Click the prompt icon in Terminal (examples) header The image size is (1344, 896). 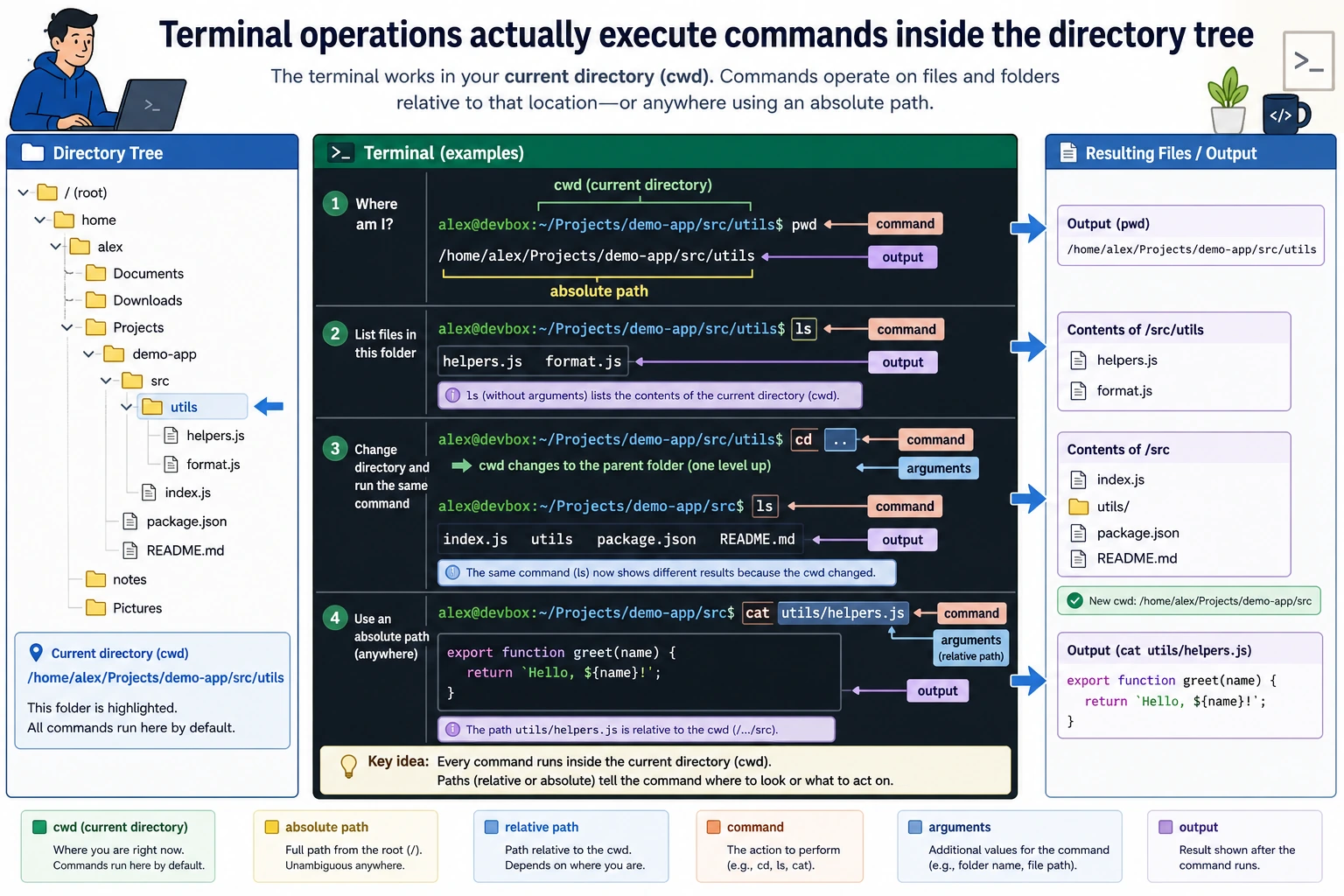pos(340,152)
